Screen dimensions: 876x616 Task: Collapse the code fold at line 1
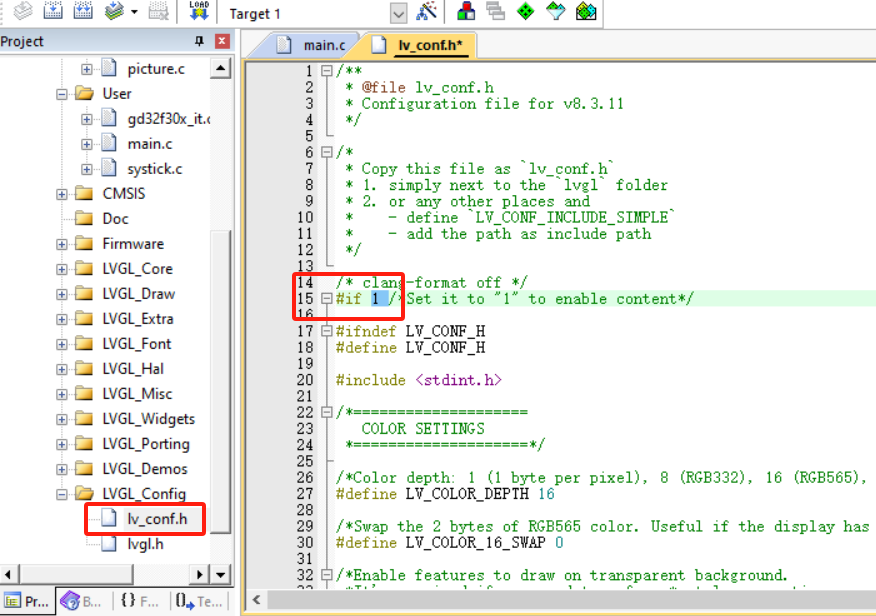(x=327, y=71)
